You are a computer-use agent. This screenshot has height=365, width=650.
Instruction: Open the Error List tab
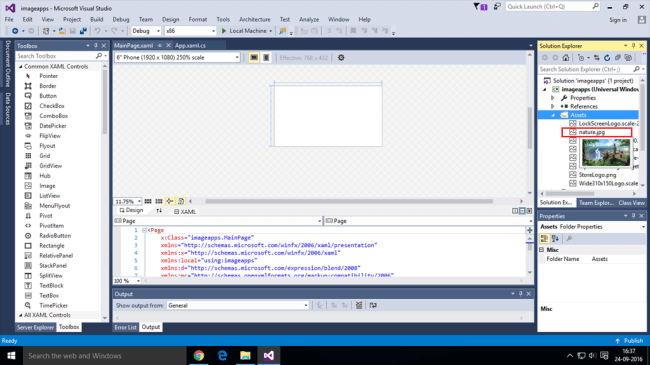coord(126,327)
